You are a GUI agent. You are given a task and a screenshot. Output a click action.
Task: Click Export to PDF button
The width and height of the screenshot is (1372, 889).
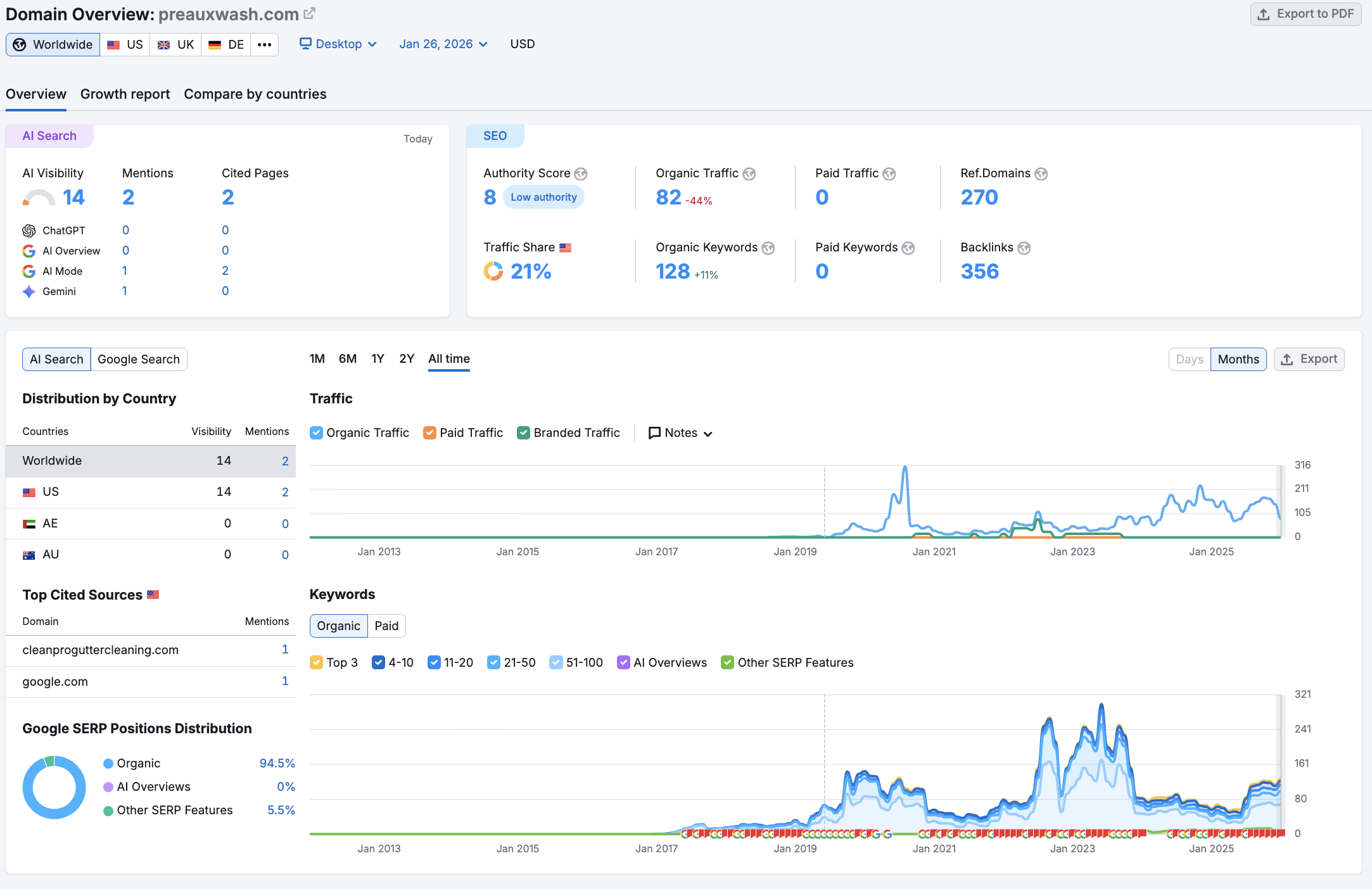pyautogui.click(x=1305, y=14)
